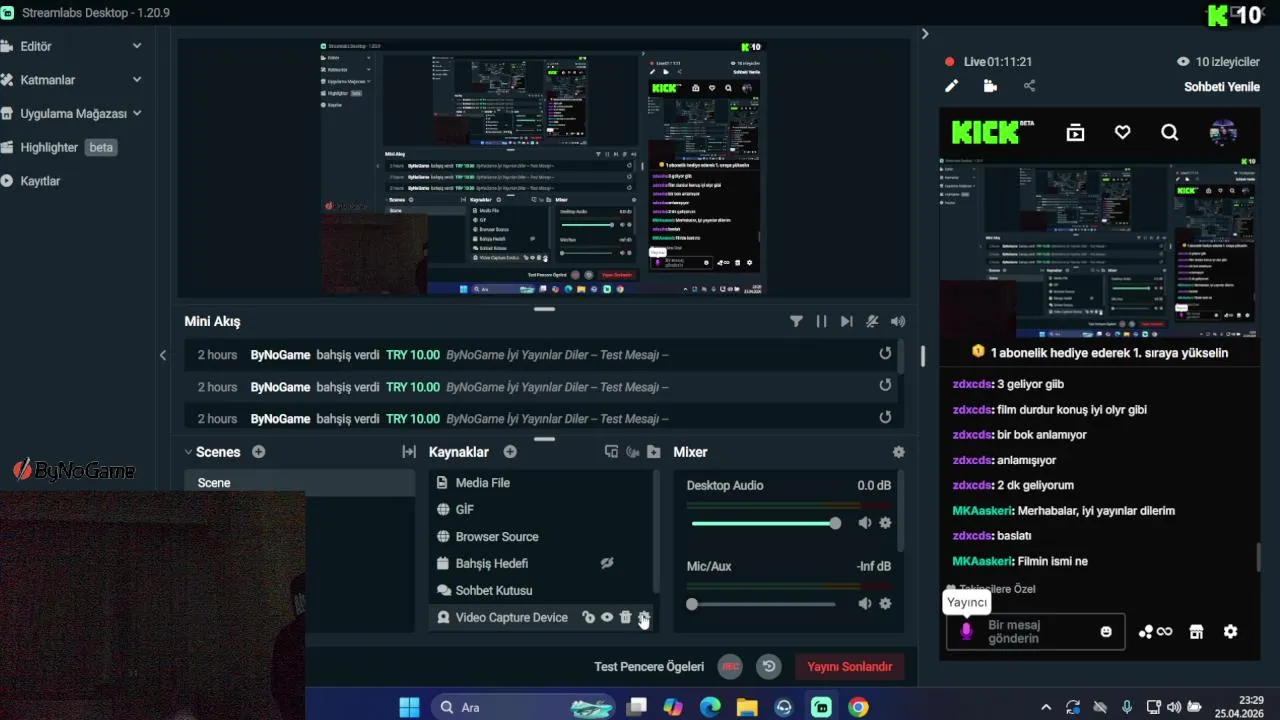This screenshot has width=1280, height=720.
Task: Add a new scene with plus icon
Action: point(259,452)
